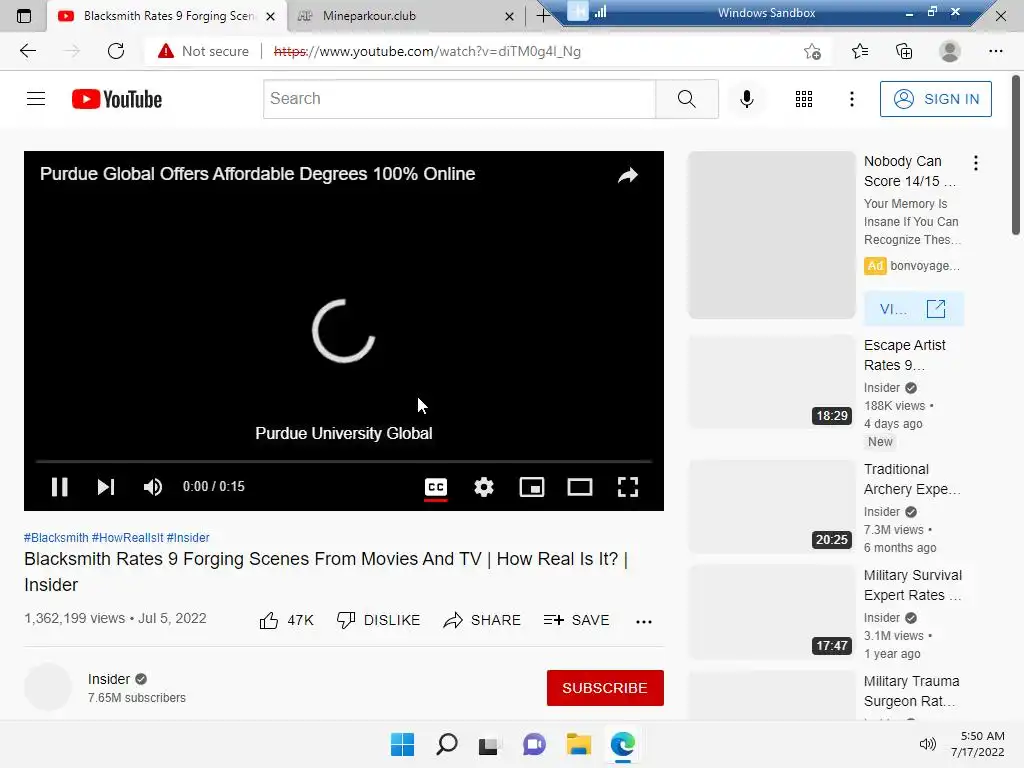The height and width of the screenshot is (768, 1024).
Task: Enter full screen mode
Action: 628,487
